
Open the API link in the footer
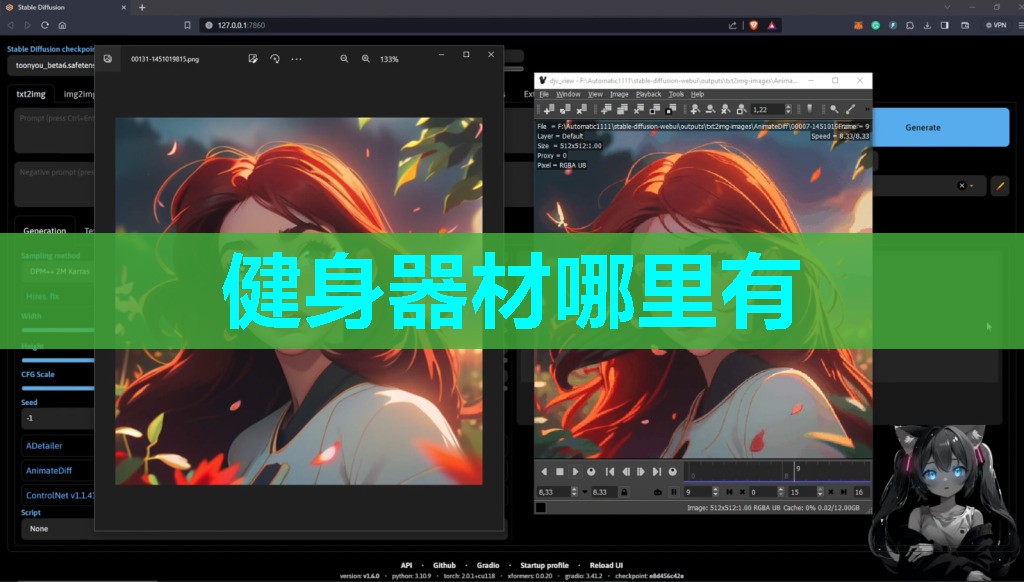coord(406,565)
